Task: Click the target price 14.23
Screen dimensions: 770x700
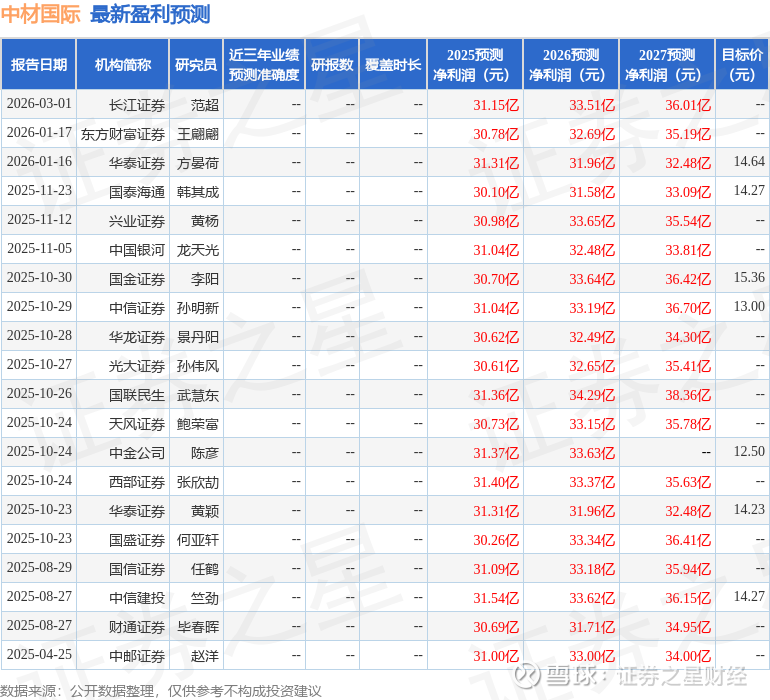Action: tap(749, 509)
